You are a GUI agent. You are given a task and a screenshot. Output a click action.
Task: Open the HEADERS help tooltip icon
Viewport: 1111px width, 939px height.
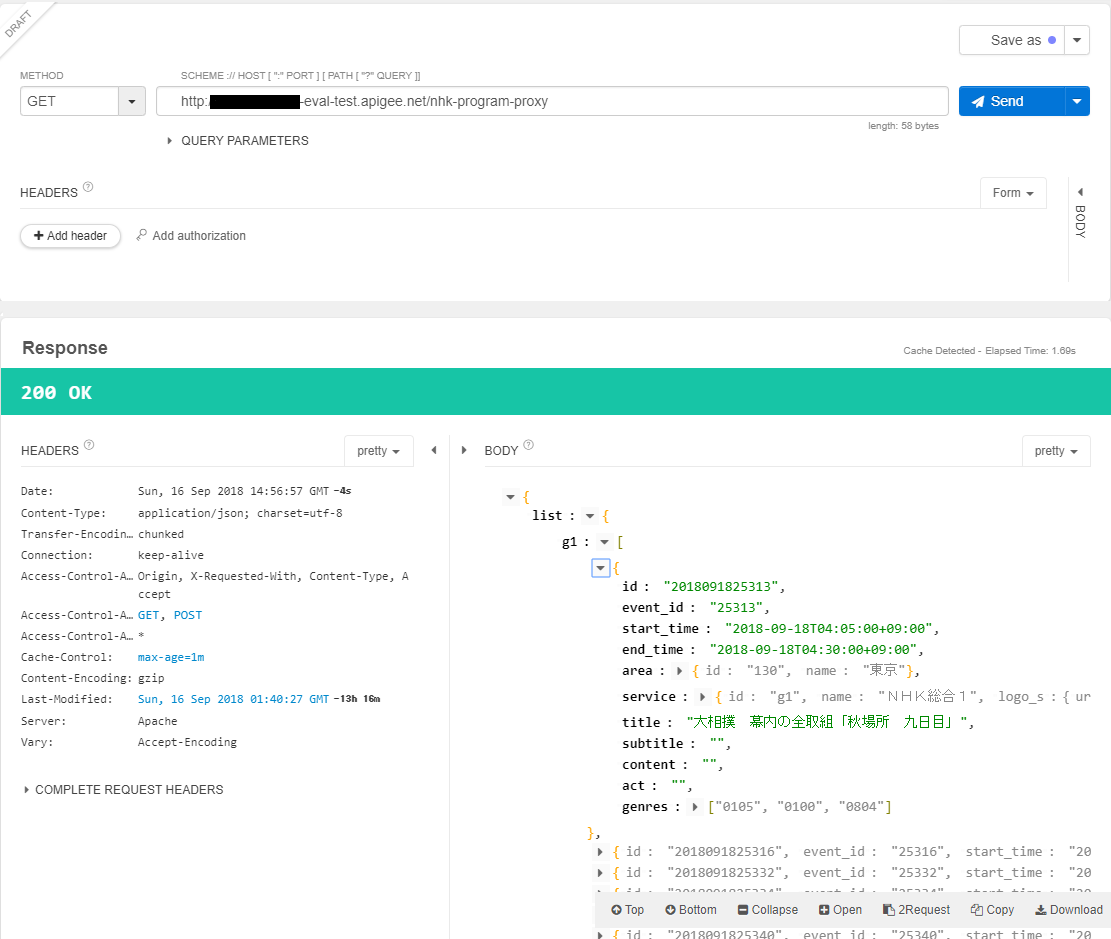pos(88,186)
